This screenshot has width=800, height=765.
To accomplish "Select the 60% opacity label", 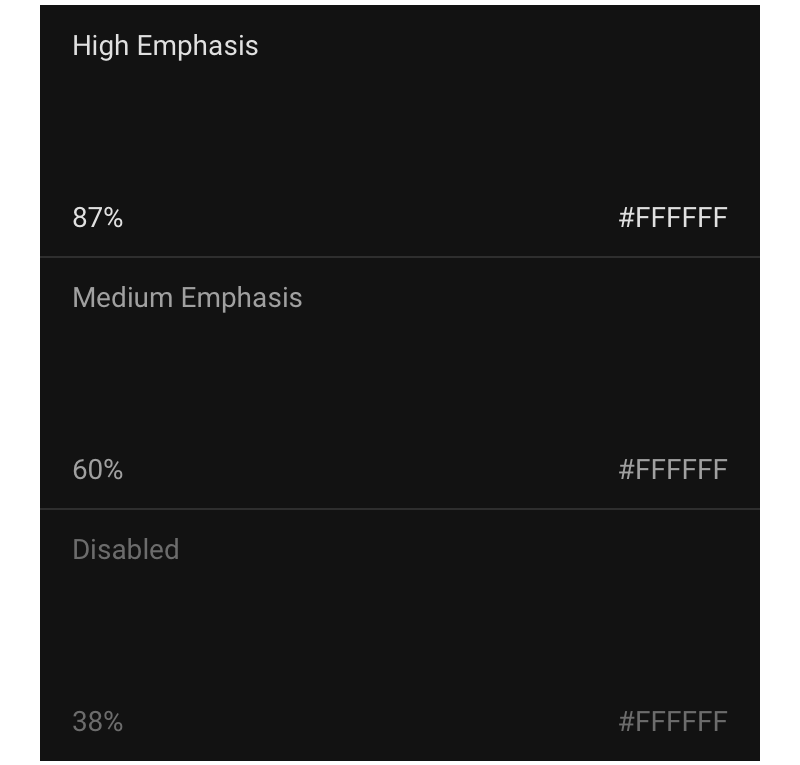I will click(97, 470).
